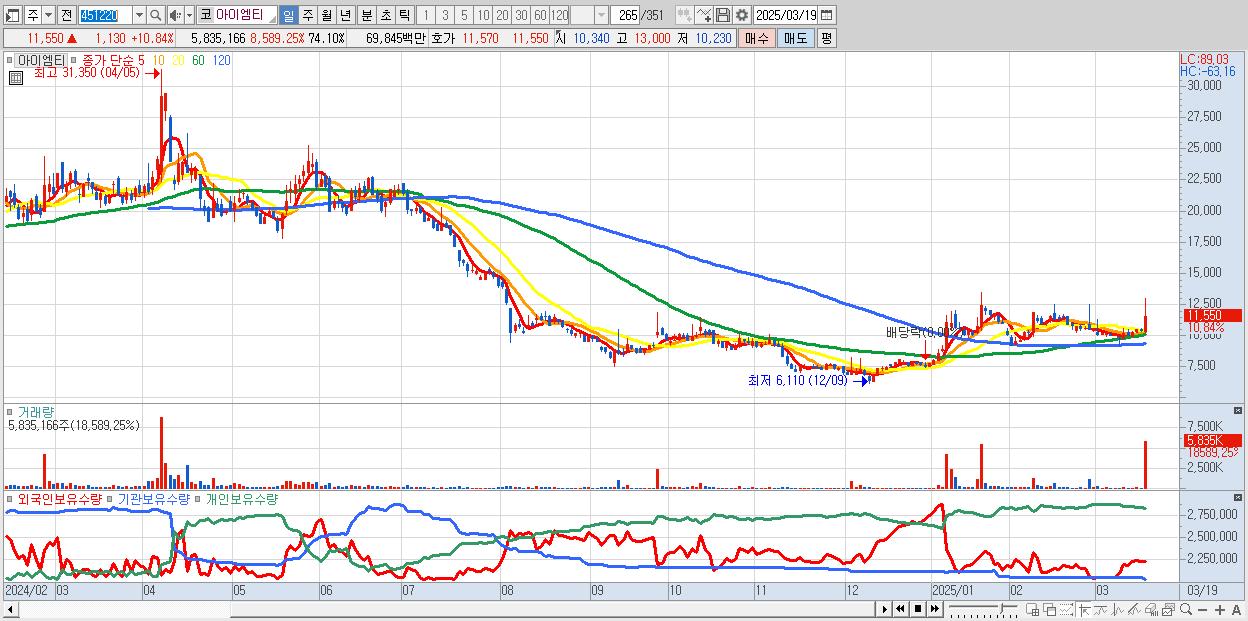The image size is (1248, 621).
Task: Select the 30 interval button
Action: (x=521, y=15)
